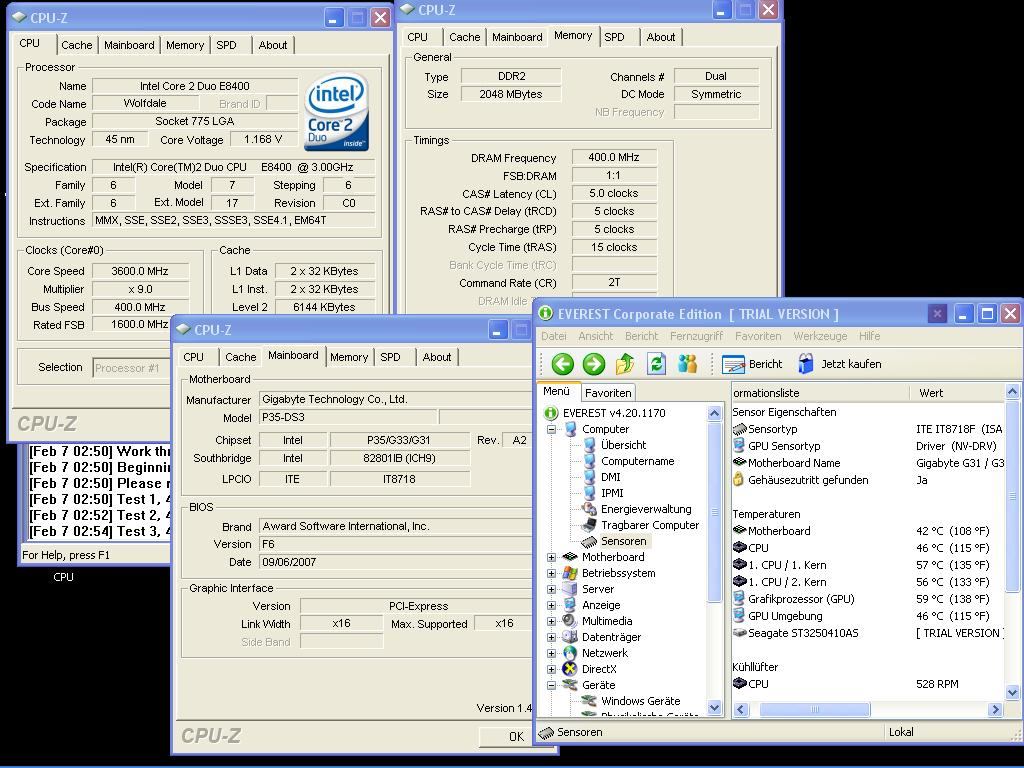The image size is (1024, 768).
Task: Collapse the Geräte tree node
Action: click(551, 685)
